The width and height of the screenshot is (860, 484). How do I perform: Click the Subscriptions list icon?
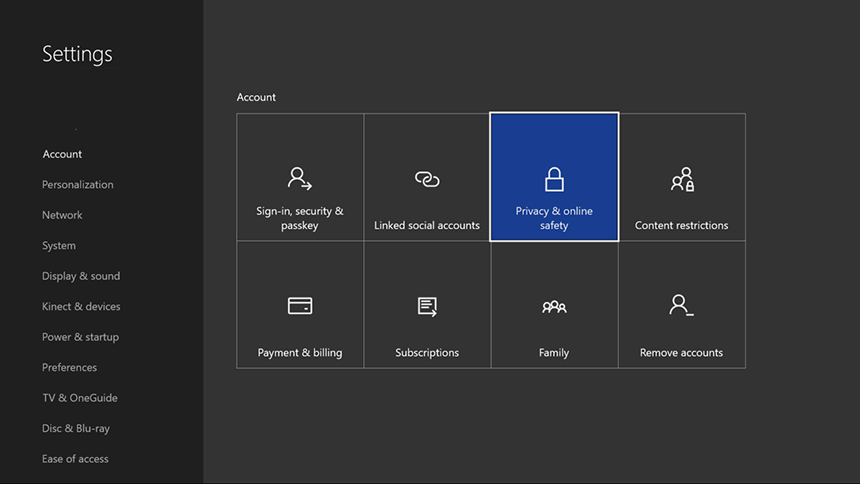coord(427,306)
